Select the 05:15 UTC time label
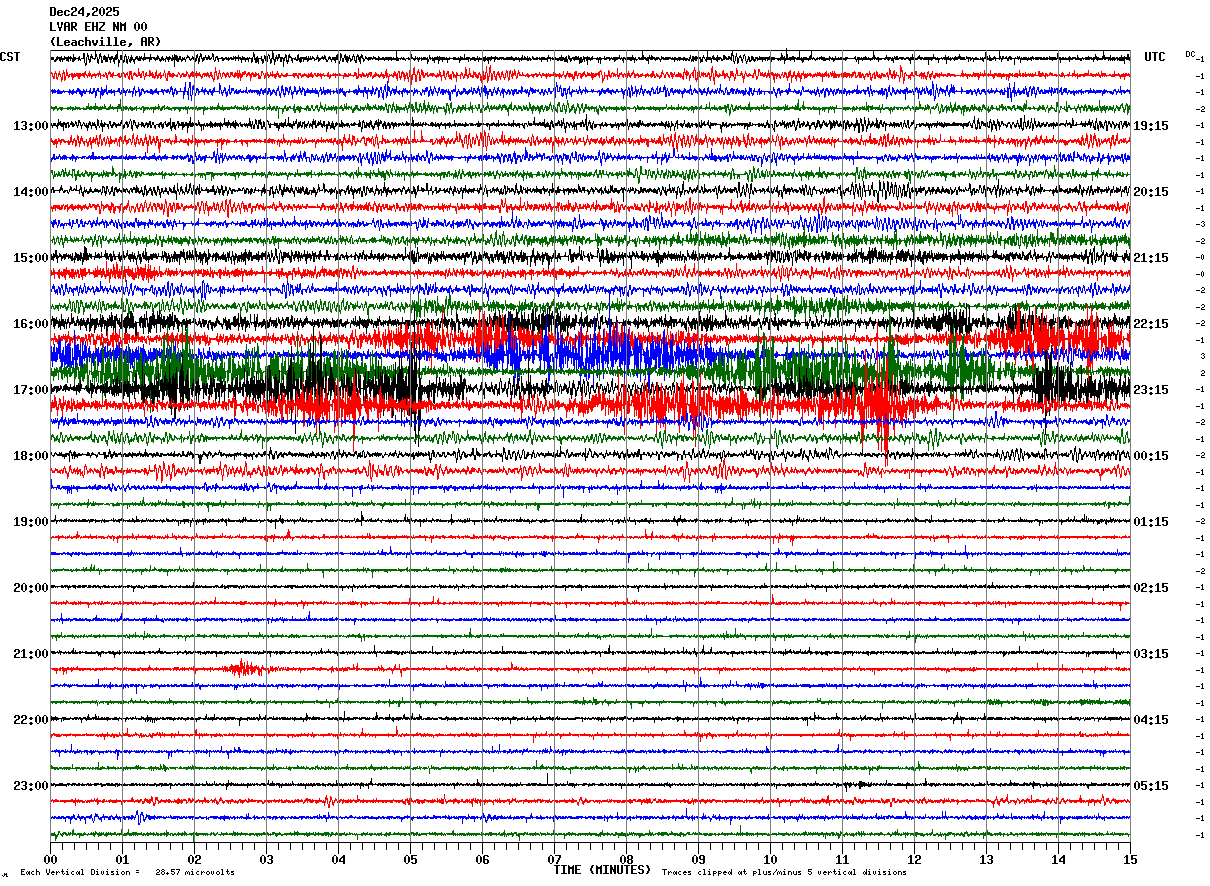The width and height of the screenshot is (1210, 886). [x=1151, y=786]
